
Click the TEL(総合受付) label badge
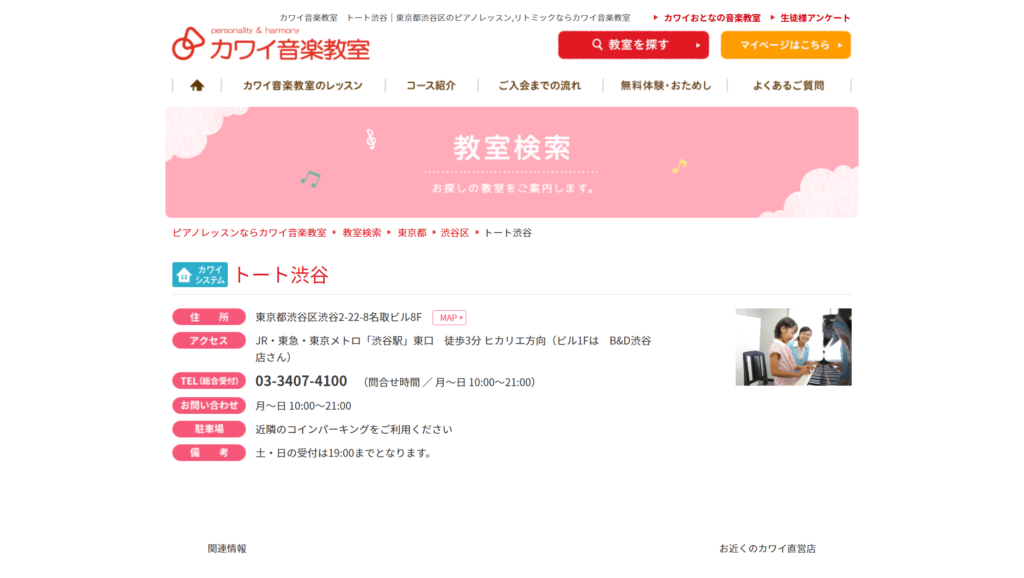(209, 381)
